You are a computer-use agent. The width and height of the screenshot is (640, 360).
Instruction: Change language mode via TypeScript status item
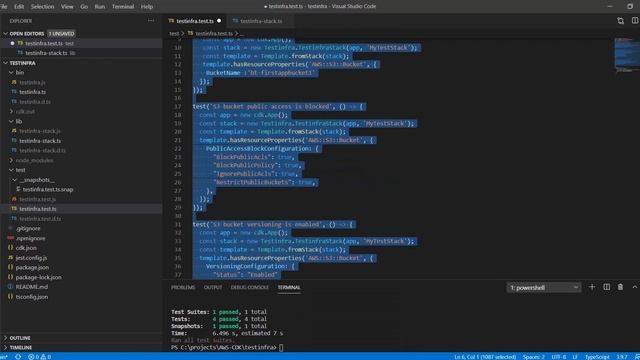597,357
